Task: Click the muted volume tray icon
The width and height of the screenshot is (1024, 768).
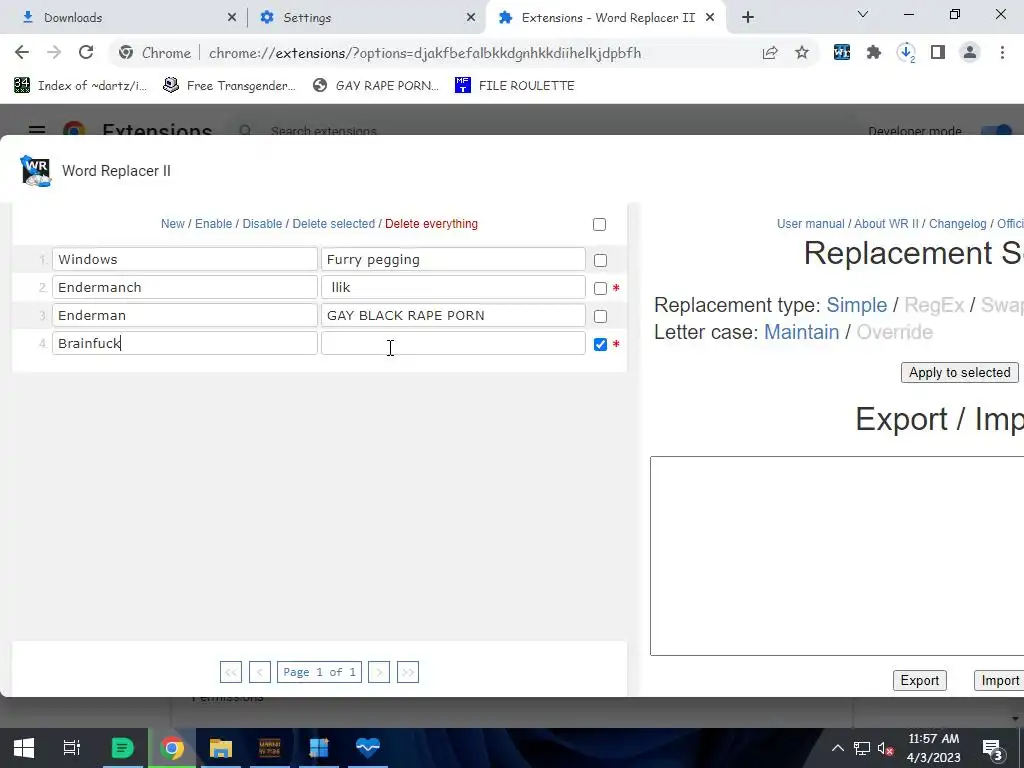Action: click(x=886, y=748)
